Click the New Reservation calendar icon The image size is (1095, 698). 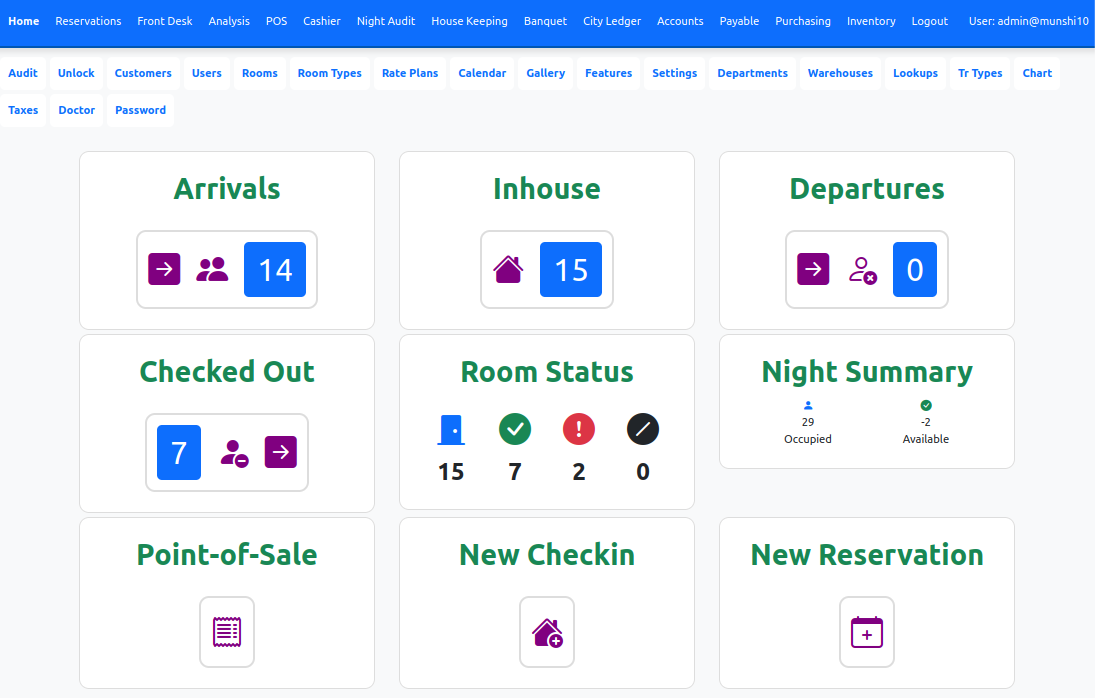pos(867,632)
